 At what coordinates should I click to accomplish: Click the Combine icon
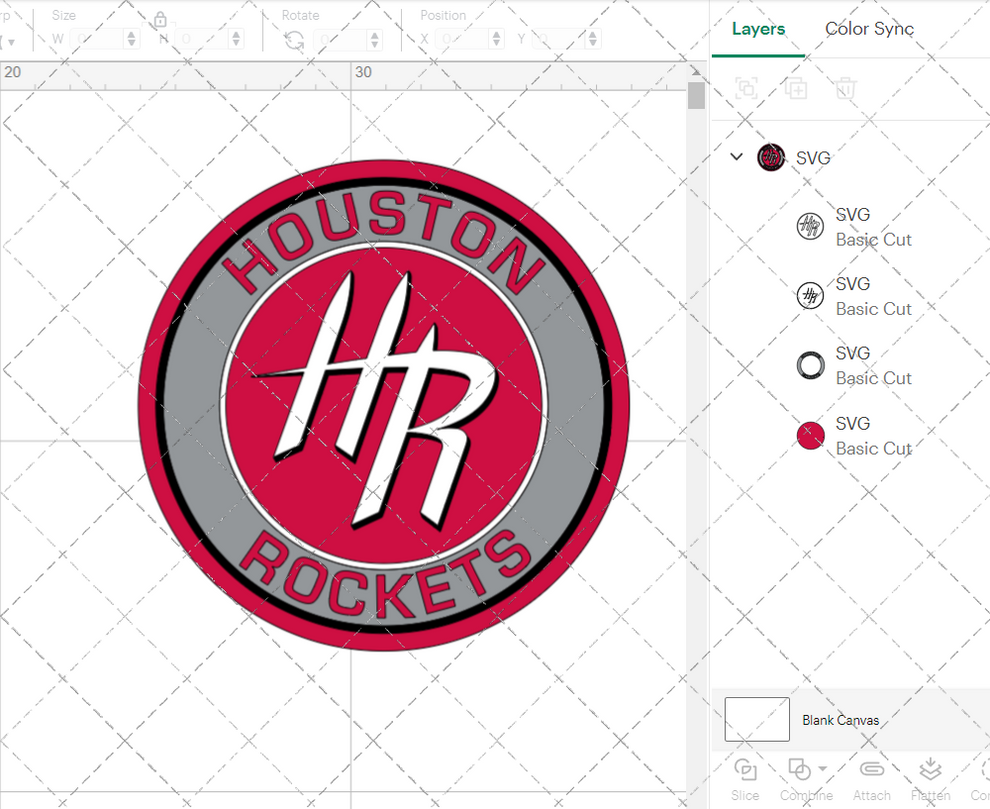tap(799, 769)
